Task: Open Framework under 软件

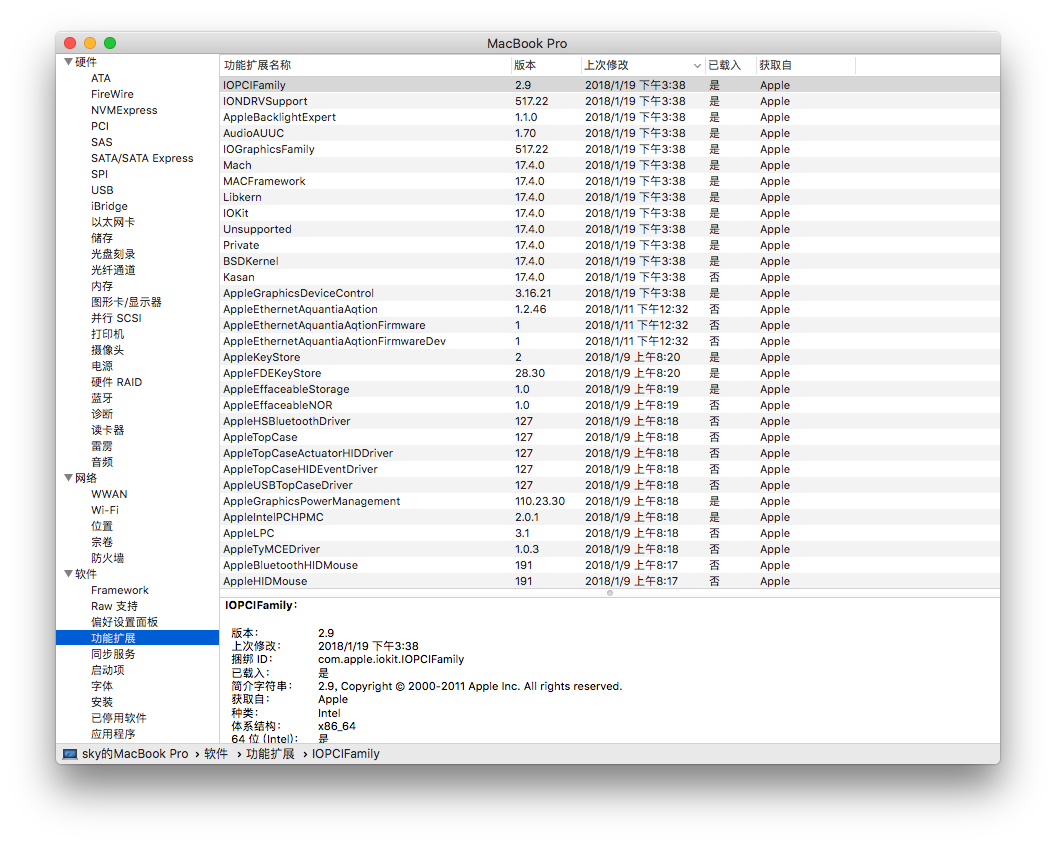Action: tap(120, 590)
